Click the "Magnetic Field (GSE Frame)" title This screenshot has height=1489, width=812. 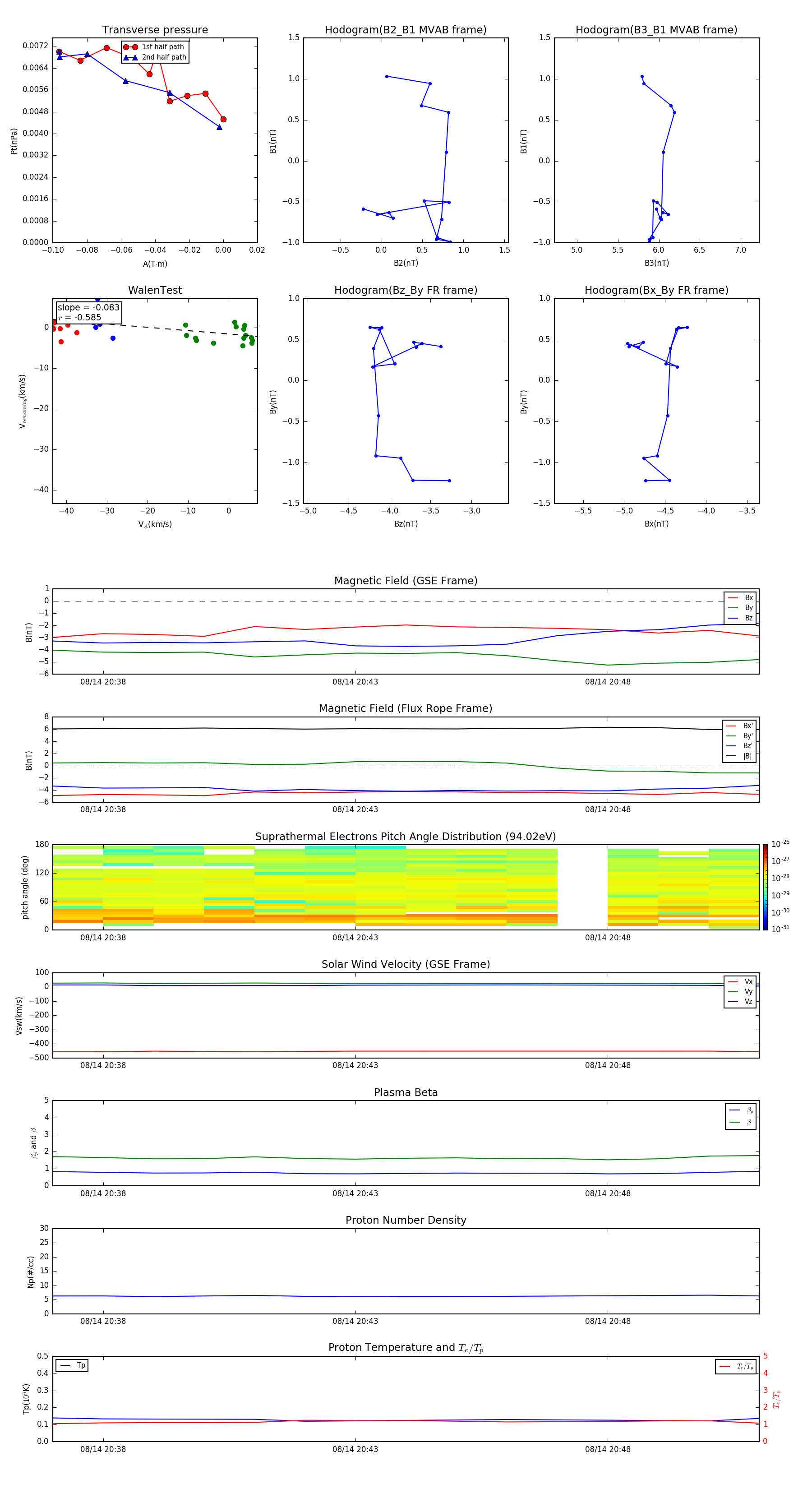(x=406, y=581)
